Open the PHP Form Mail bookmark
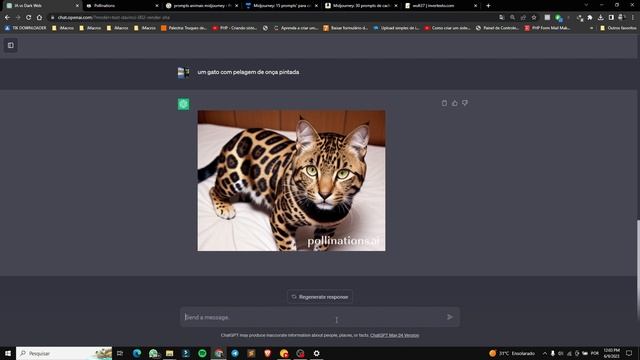The width and height of the screenshot is (640, 360). pos(547,28)
